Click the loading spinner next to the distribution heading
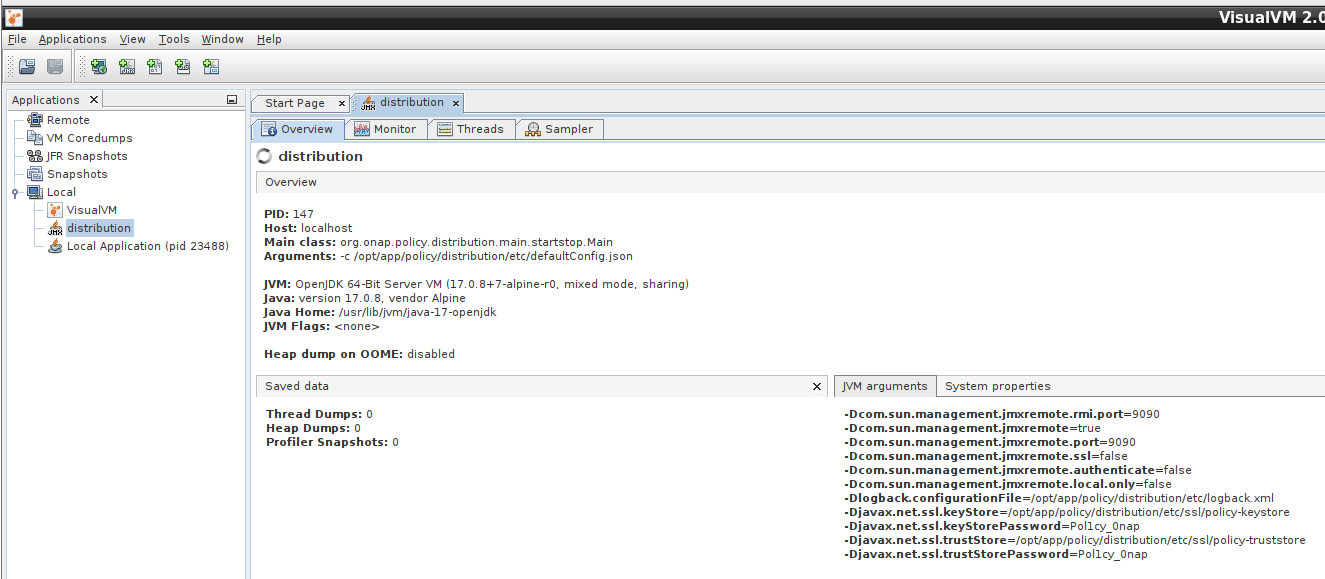Viewport: 1325px width, 579px height. click(x=265, y=156)
